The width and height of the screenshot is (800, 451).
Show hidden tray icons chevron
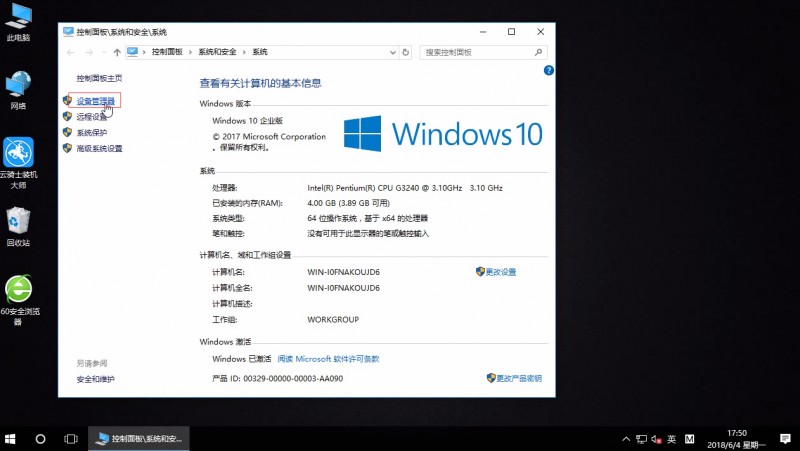point(626,439)
